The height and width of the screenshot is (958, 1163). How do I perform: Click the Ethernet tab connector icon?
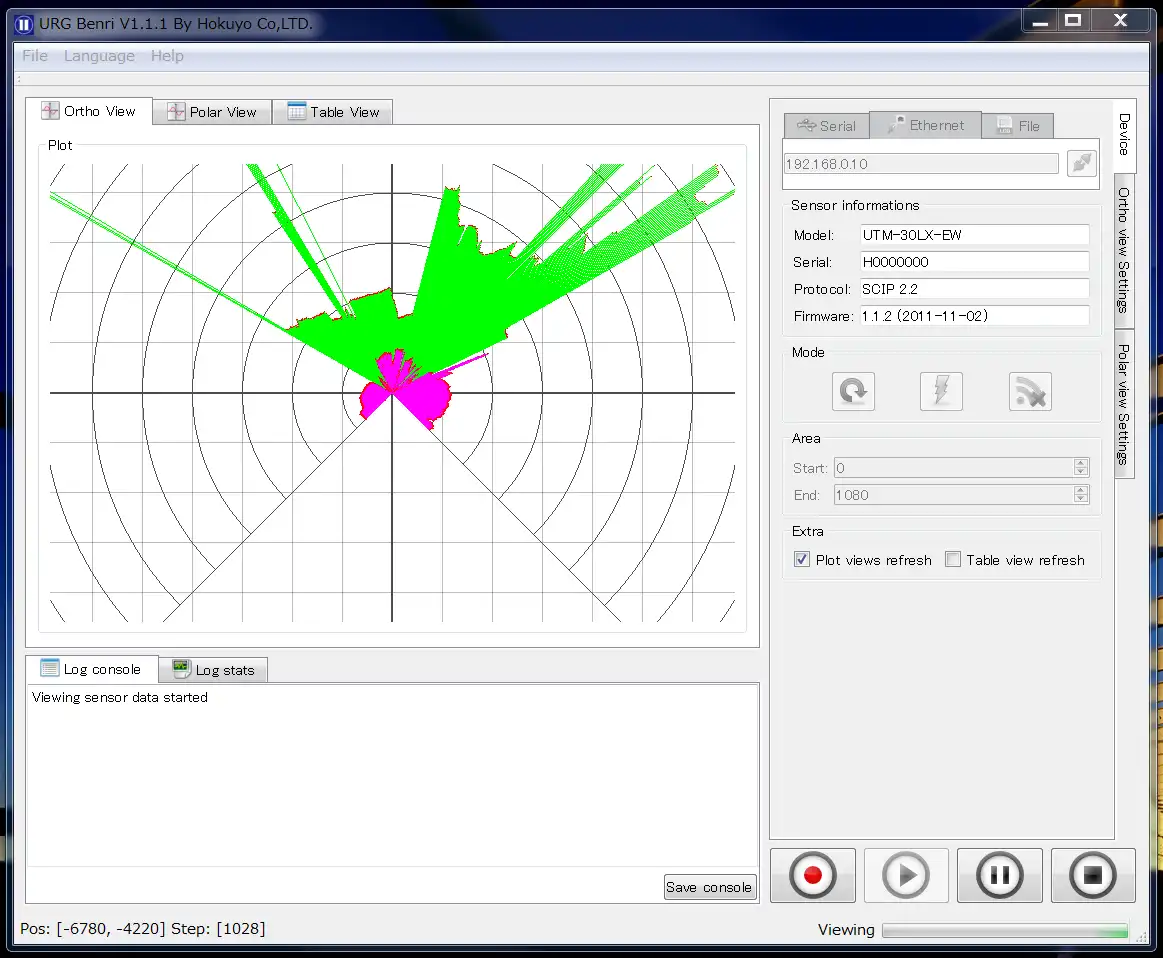click(x=897, y=124)
